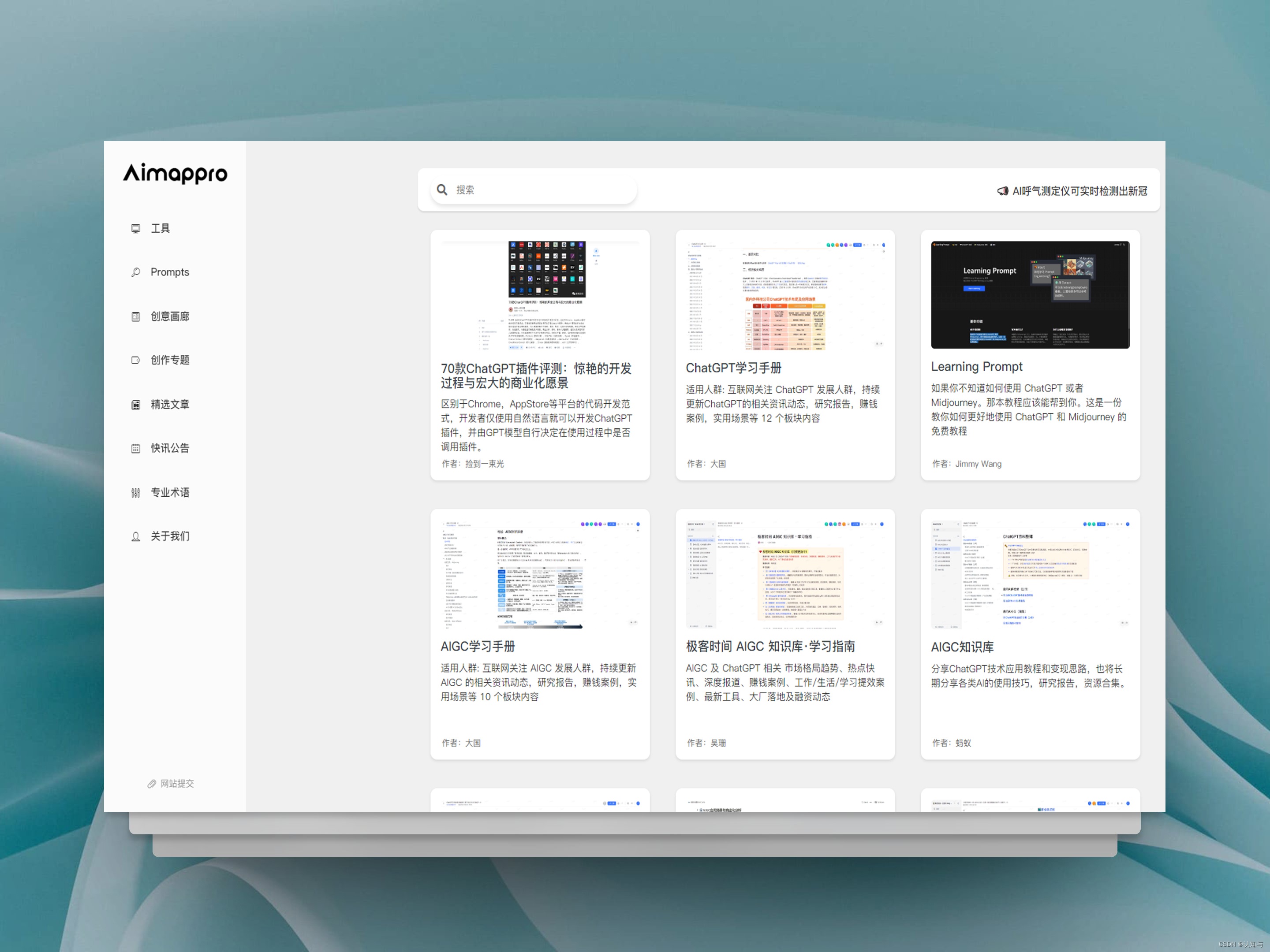Click the person icon beside 关于我们
Image resolution: width=1270 pixels, height=952 pixels.
(x=135, y=536)
